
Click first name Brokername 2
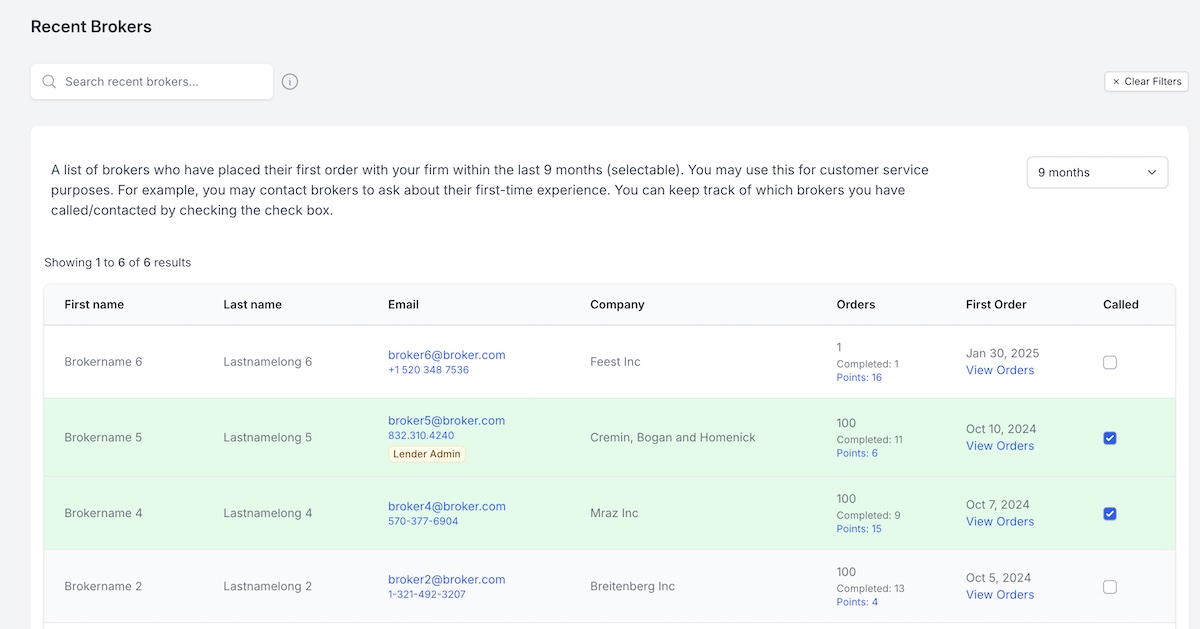(103, 586)
